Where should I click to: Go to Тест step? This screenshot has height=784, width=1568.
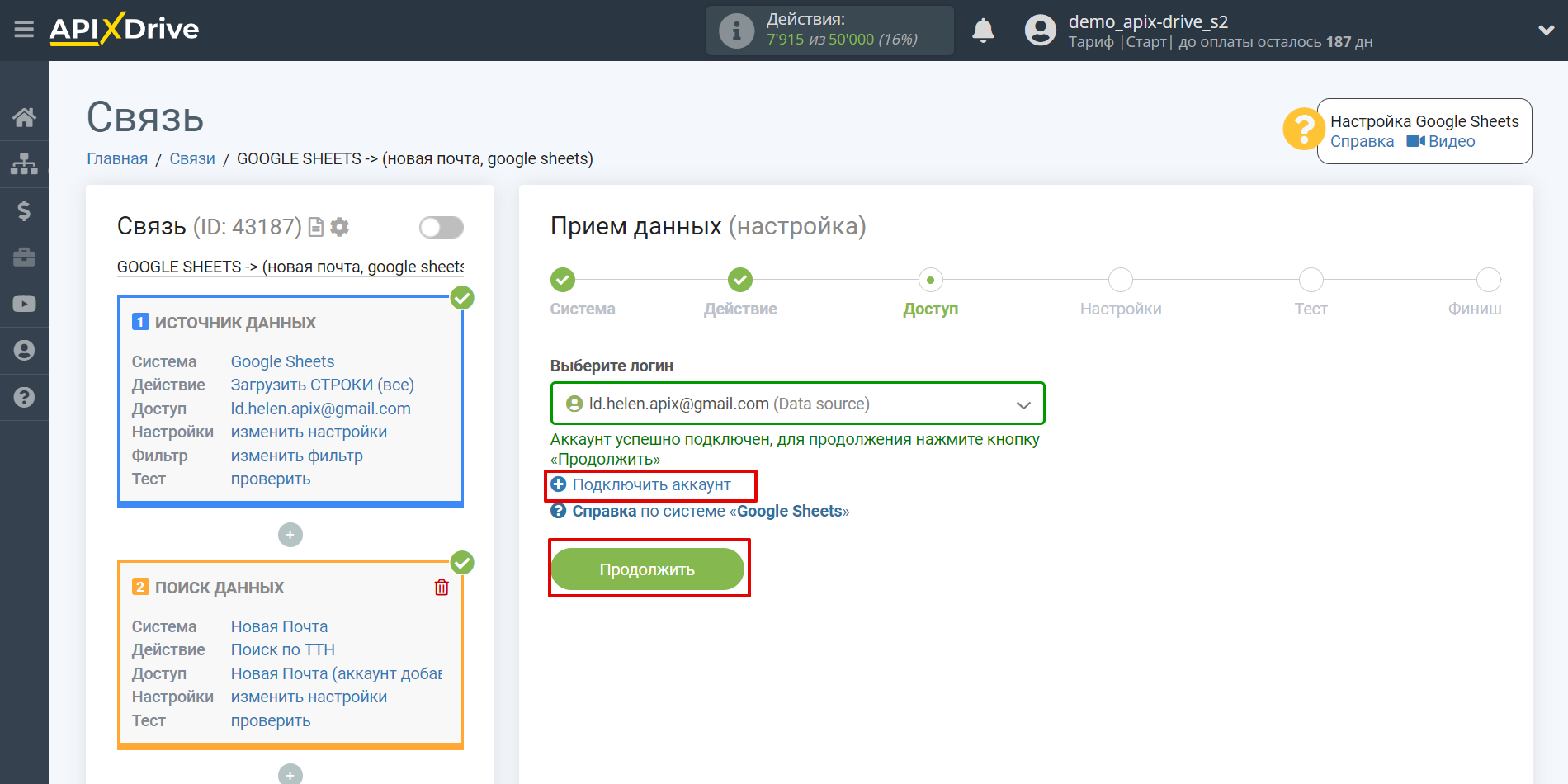pyautogui.click(x=1311, y=280)
